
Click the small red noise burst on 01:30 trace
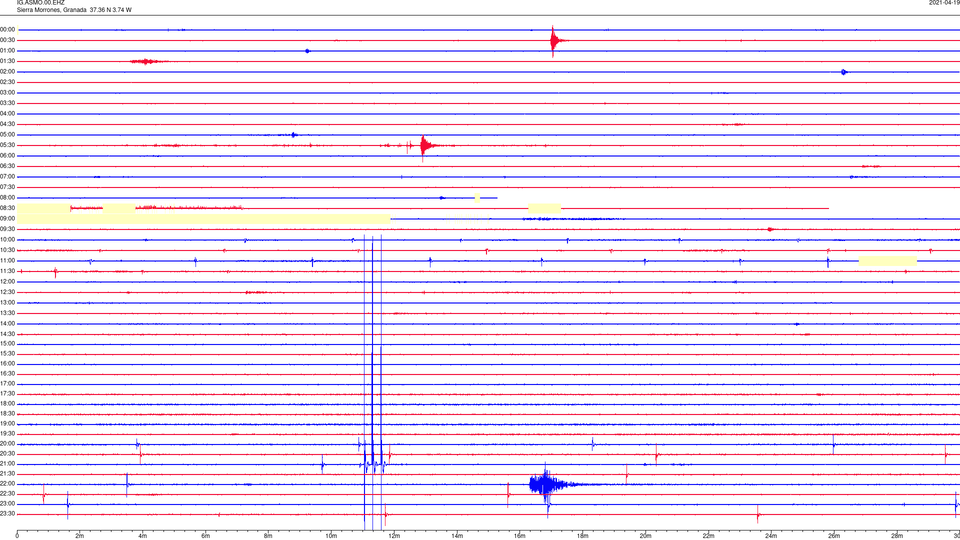pos(147,61)
